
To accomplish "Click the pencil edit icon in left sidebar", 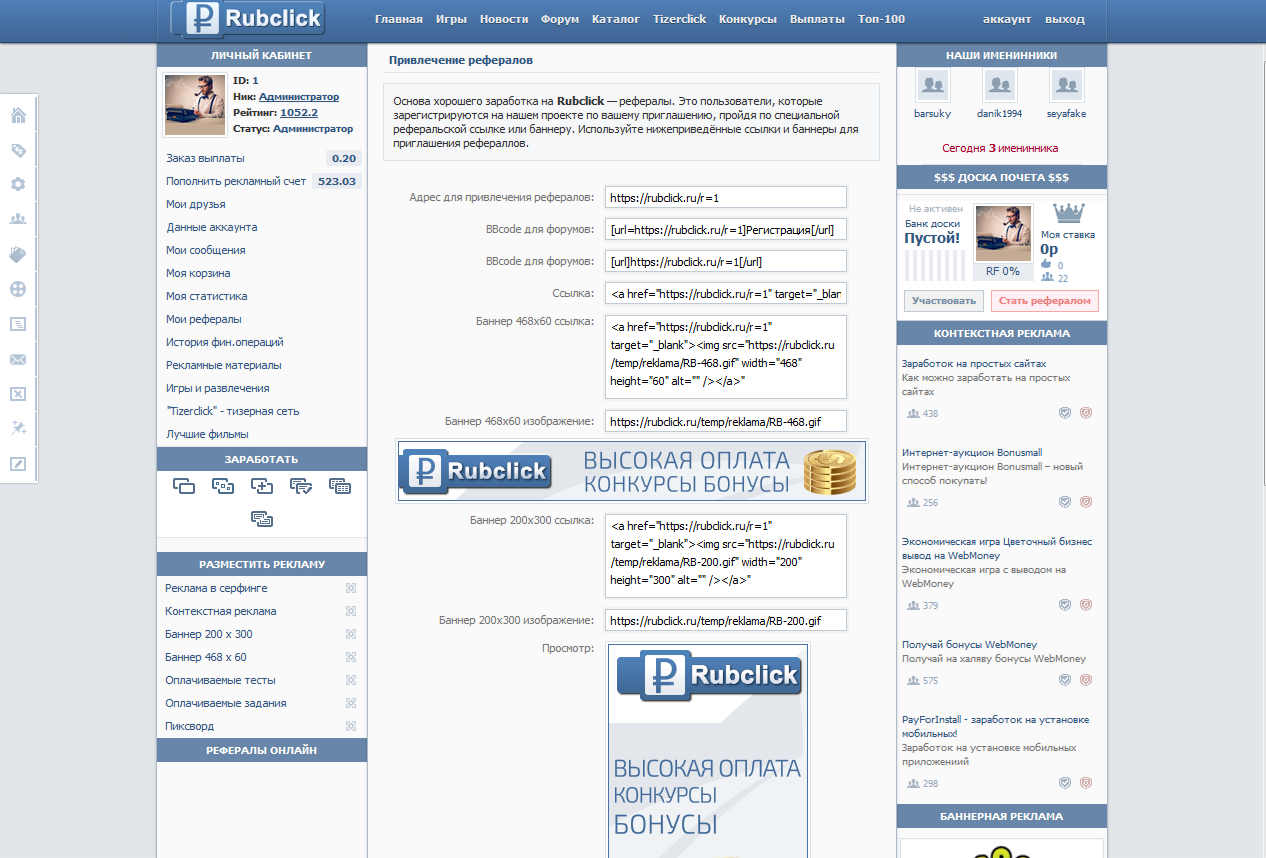I will click(18, 463).
